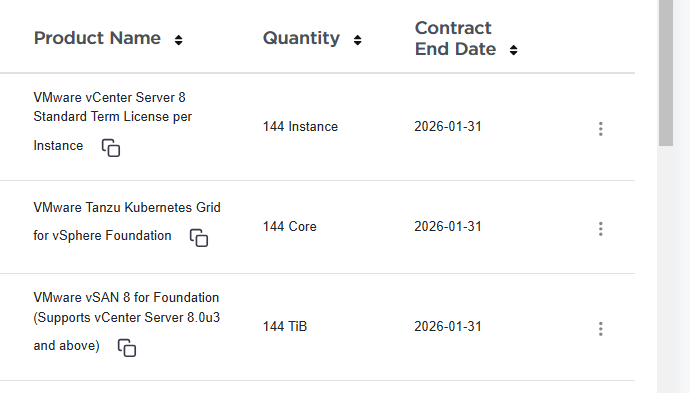This screenshot has height=393, width=690.
Task: Open actions menu for vCenter Server row
Action: 601,129
